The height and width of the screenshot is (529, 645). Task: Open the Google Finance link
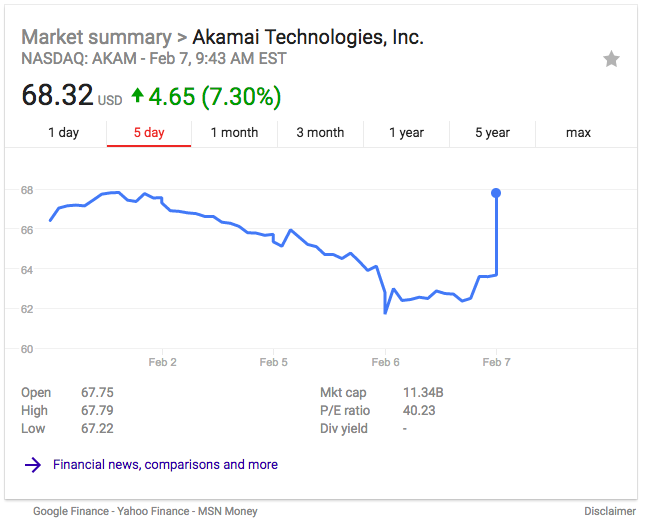(71, 511)
